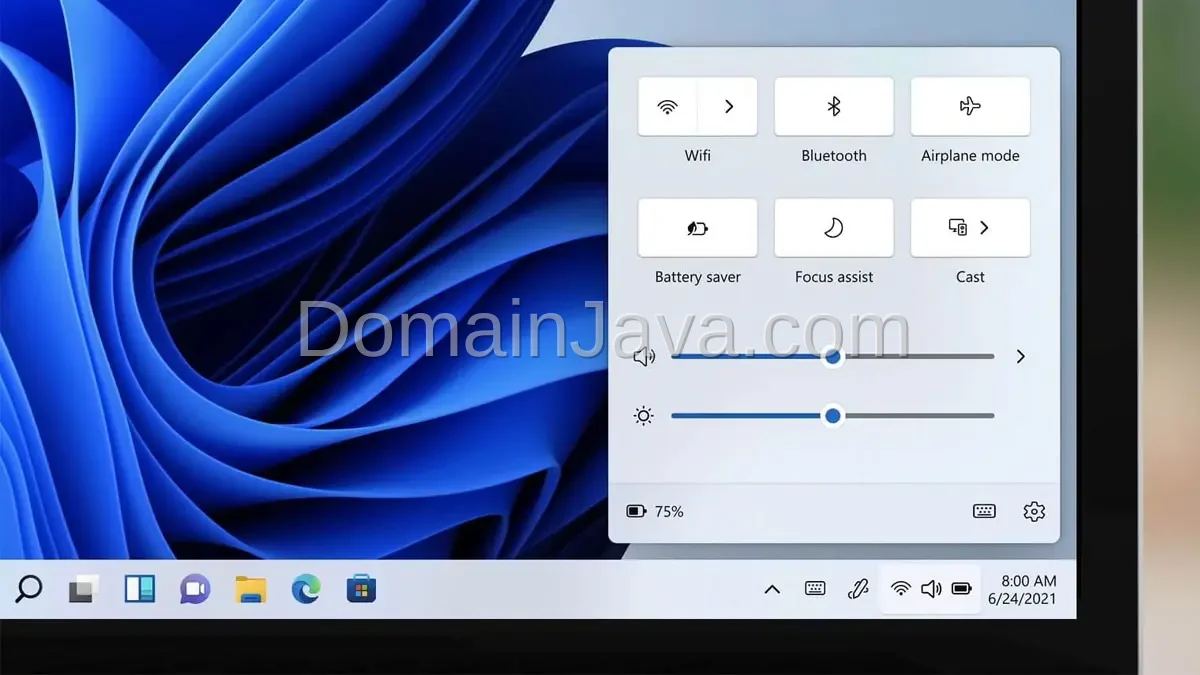Toggle Focus assist moon tile
The height and width of the screenshot is (675, 1200).
834,228
